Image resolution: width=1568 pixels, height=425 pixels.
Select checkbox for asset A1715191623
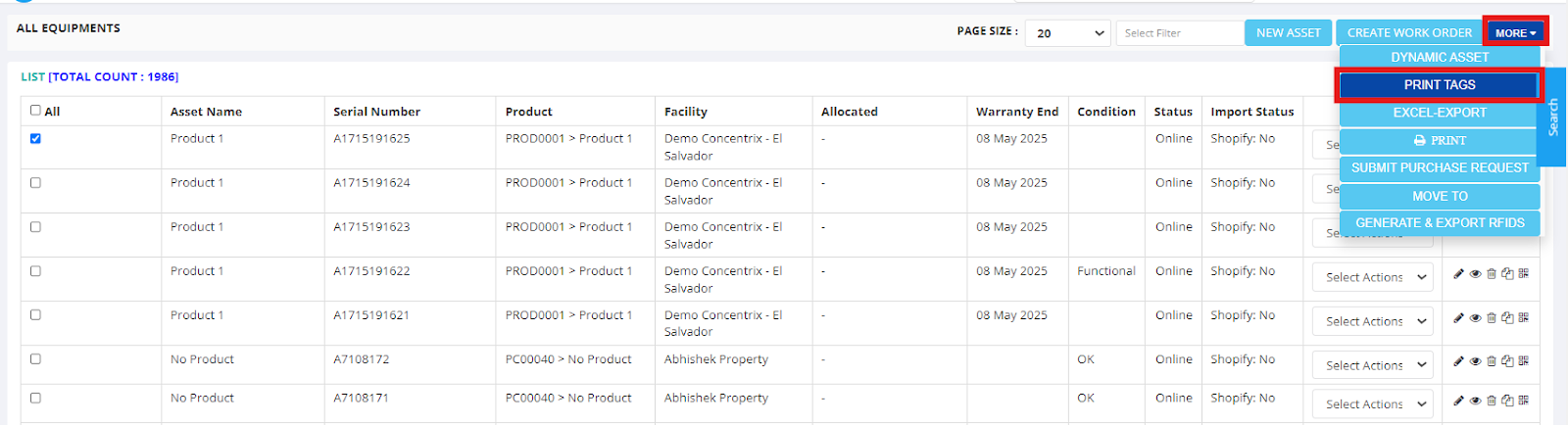point(36,227)
